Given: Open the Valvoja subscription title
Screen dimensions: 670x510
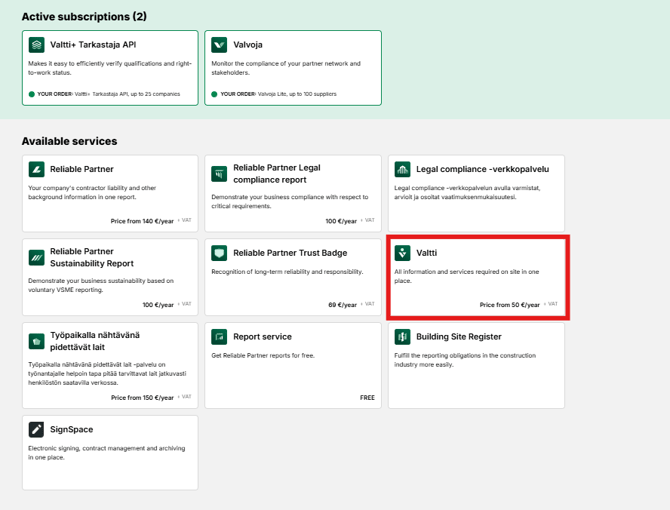Looking at the screenshot, I should (248, 45).
